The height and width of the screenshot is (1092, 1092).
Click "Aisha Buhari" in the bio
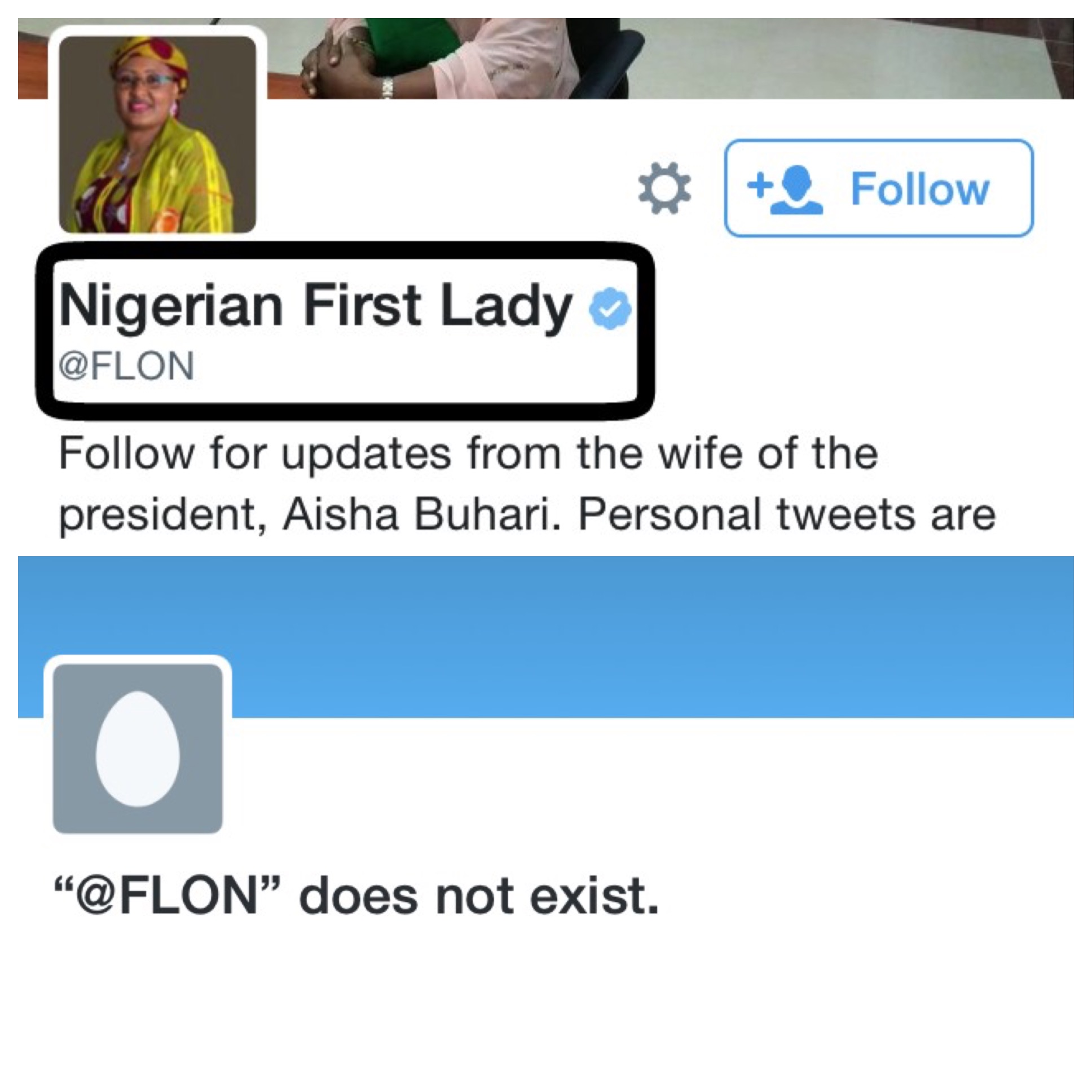pyautogui.click(x=417, y=514)
